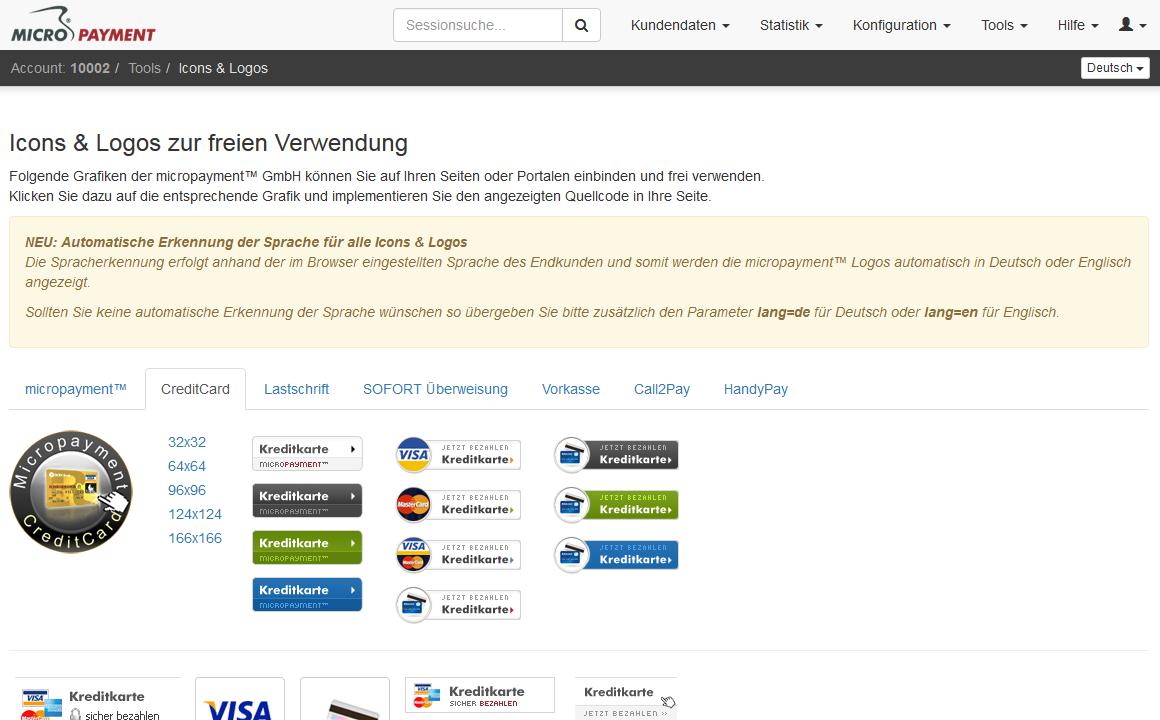
Task: Switch to the Call2Pay tab
Action: [661, 389]
